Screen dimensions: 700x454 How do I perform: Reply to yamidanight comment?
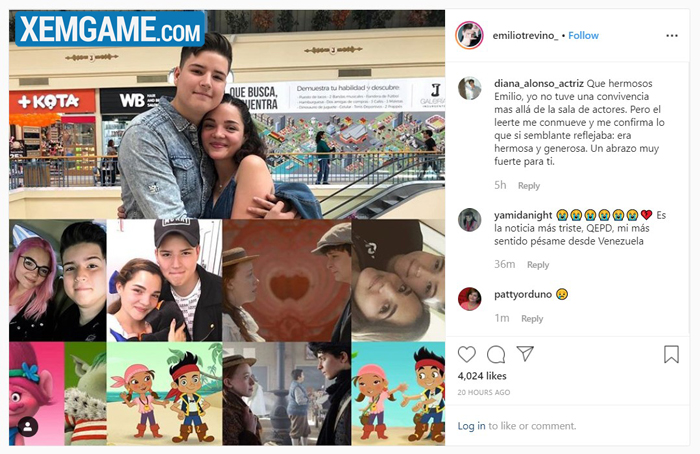click(538, 265)
